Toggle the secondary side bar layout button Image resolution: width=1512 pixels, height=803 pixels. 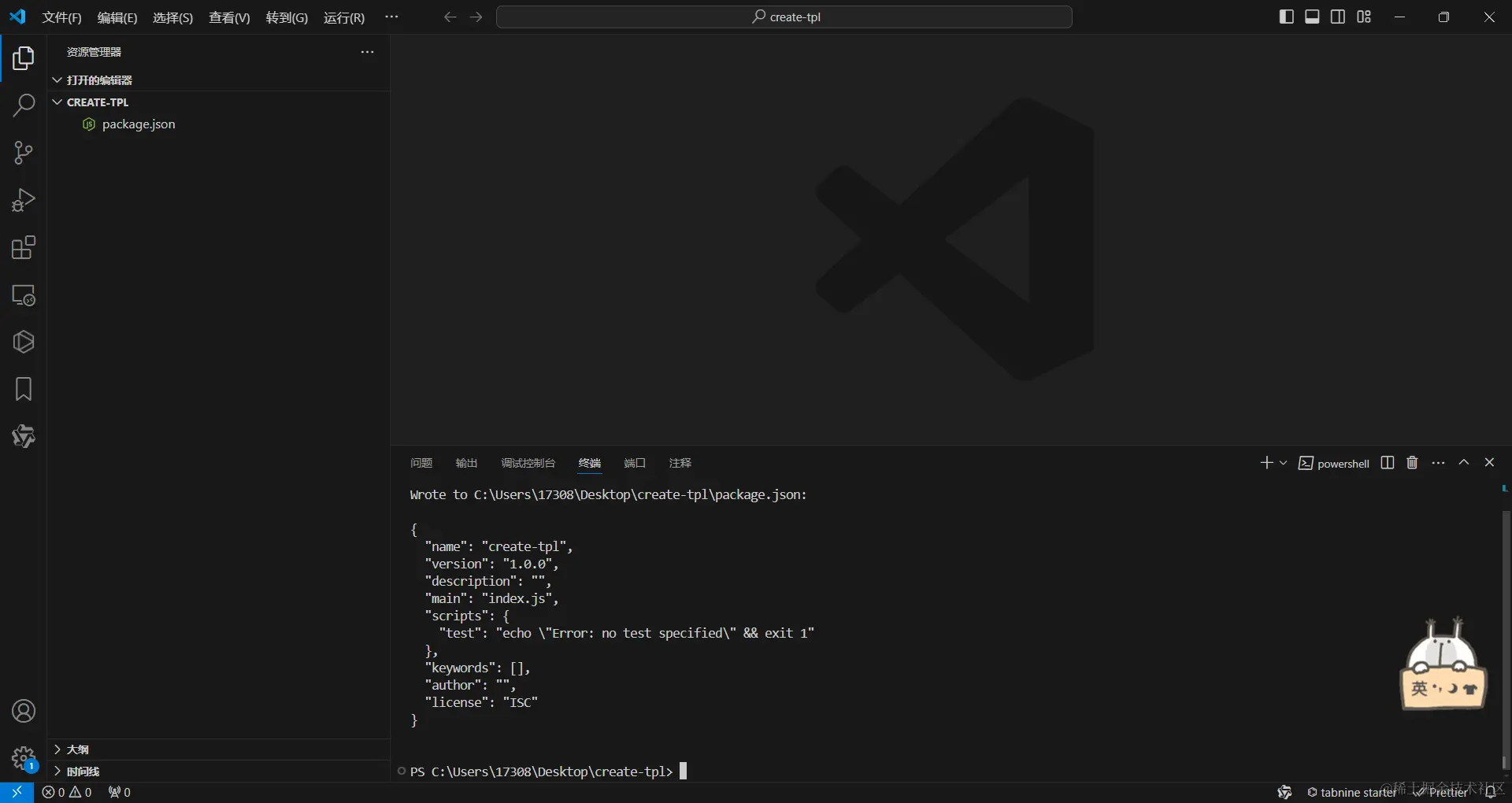[x=1338, y=17]
